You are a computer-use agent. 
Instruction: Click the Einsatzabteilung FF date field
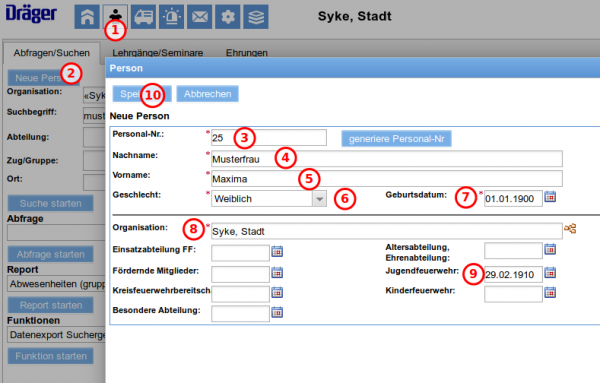pos(240,253)
